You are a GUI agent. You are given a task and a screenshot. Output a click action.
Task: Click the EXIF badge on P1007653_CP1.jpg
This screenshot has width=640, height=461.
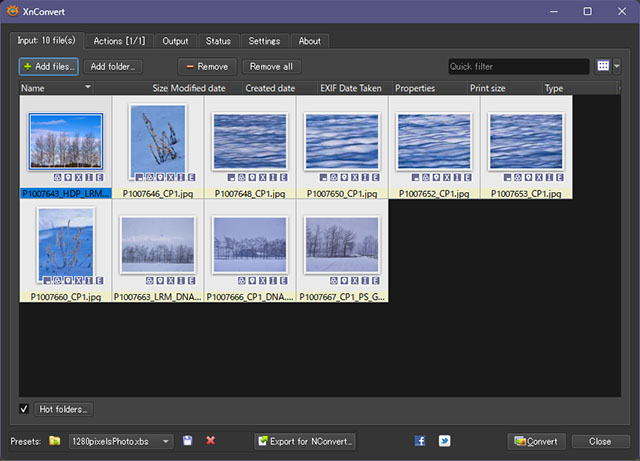(x=560, y=177)
